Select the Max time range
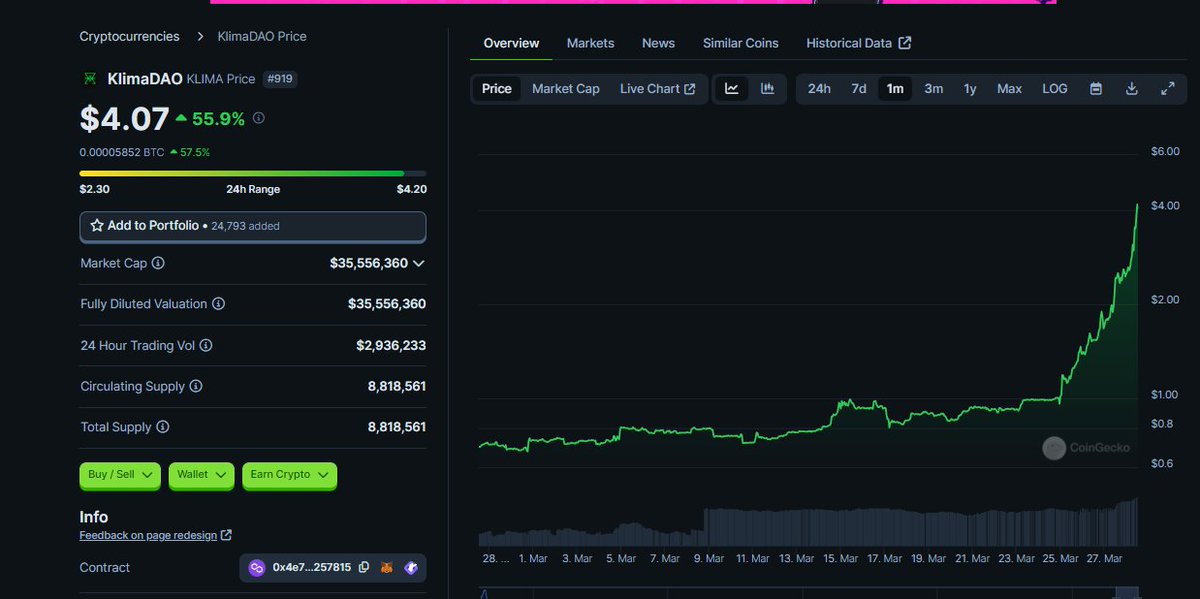This screenshot has height=599, width=1200. 1009,88
